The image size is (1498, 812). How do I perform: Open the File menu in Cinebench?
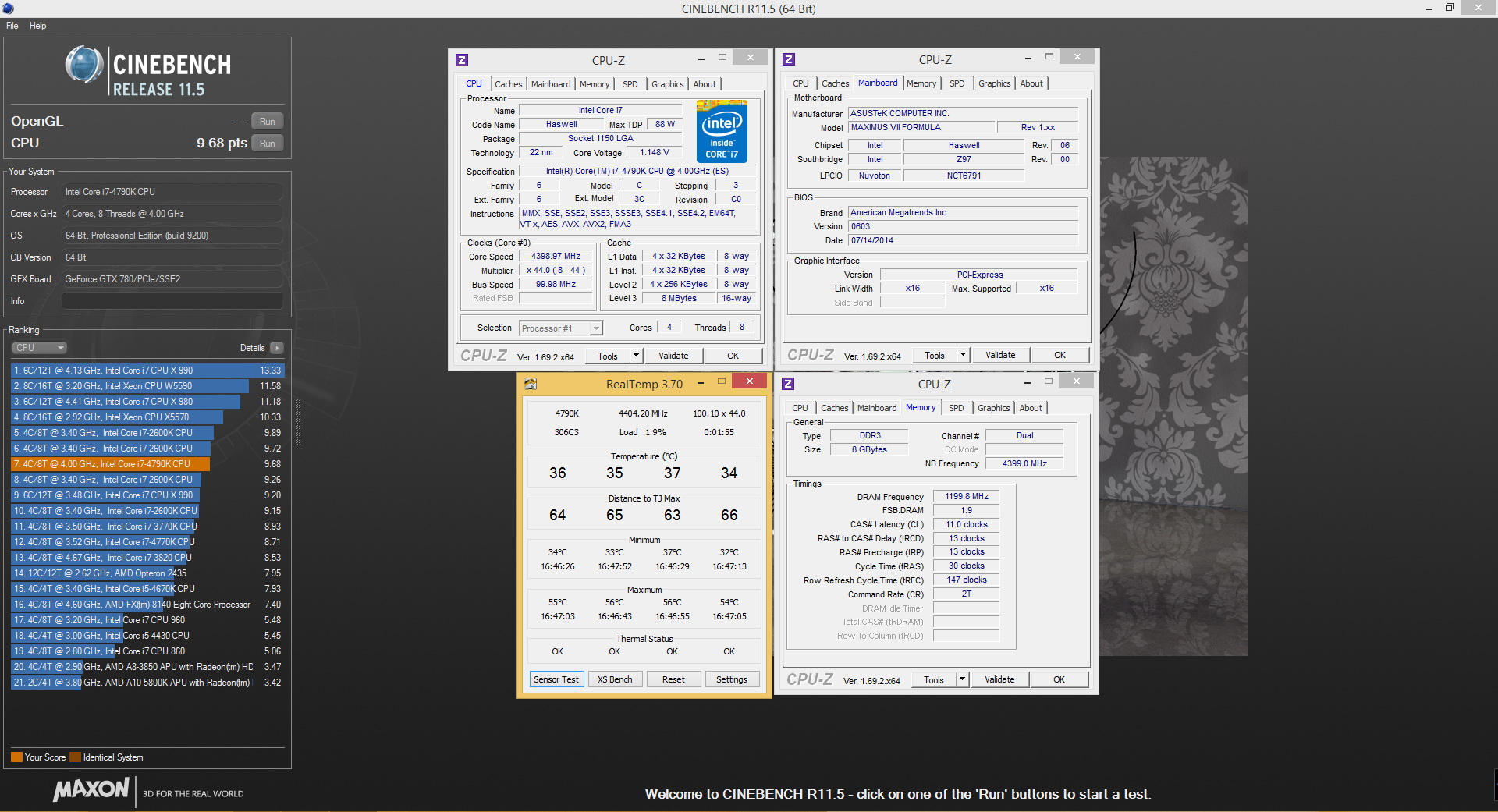pos(12,26)
